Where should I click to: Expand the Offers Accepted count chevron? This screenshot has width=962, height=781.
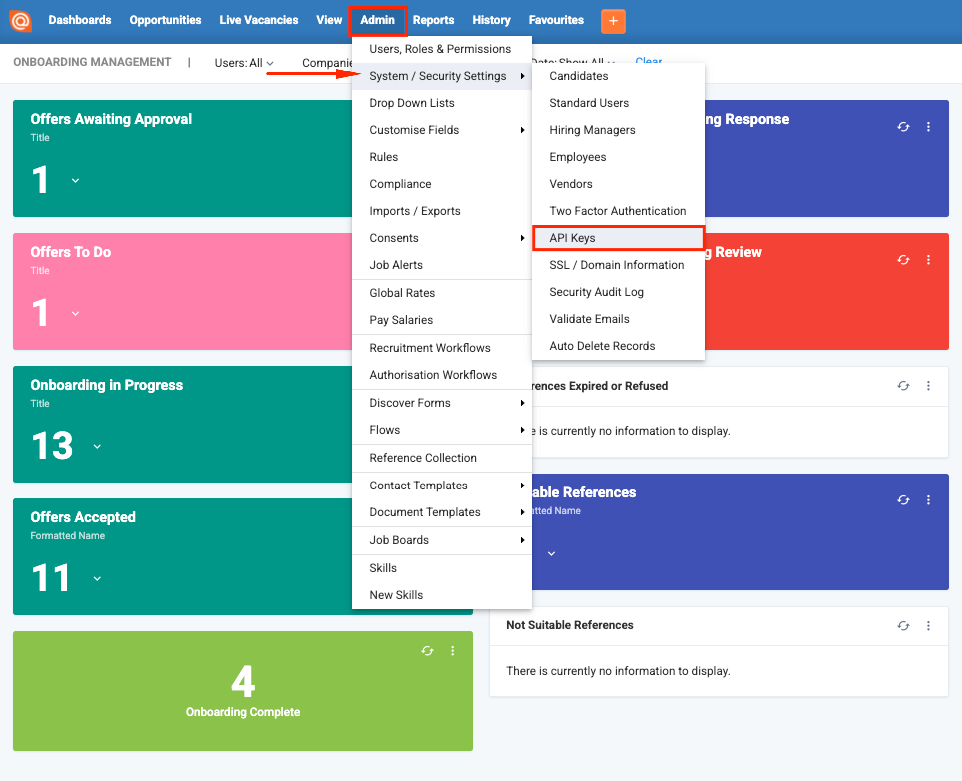pyautogui.click(x=98, y=579)
